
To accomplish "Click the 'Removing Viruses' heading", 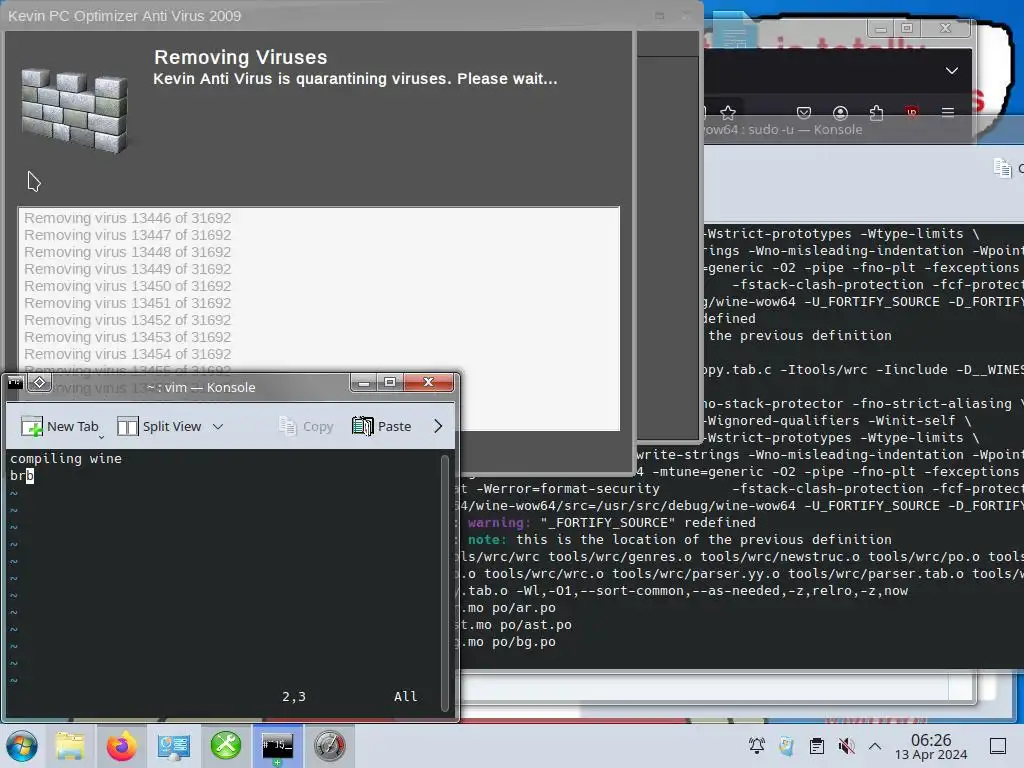I will 240,57.
